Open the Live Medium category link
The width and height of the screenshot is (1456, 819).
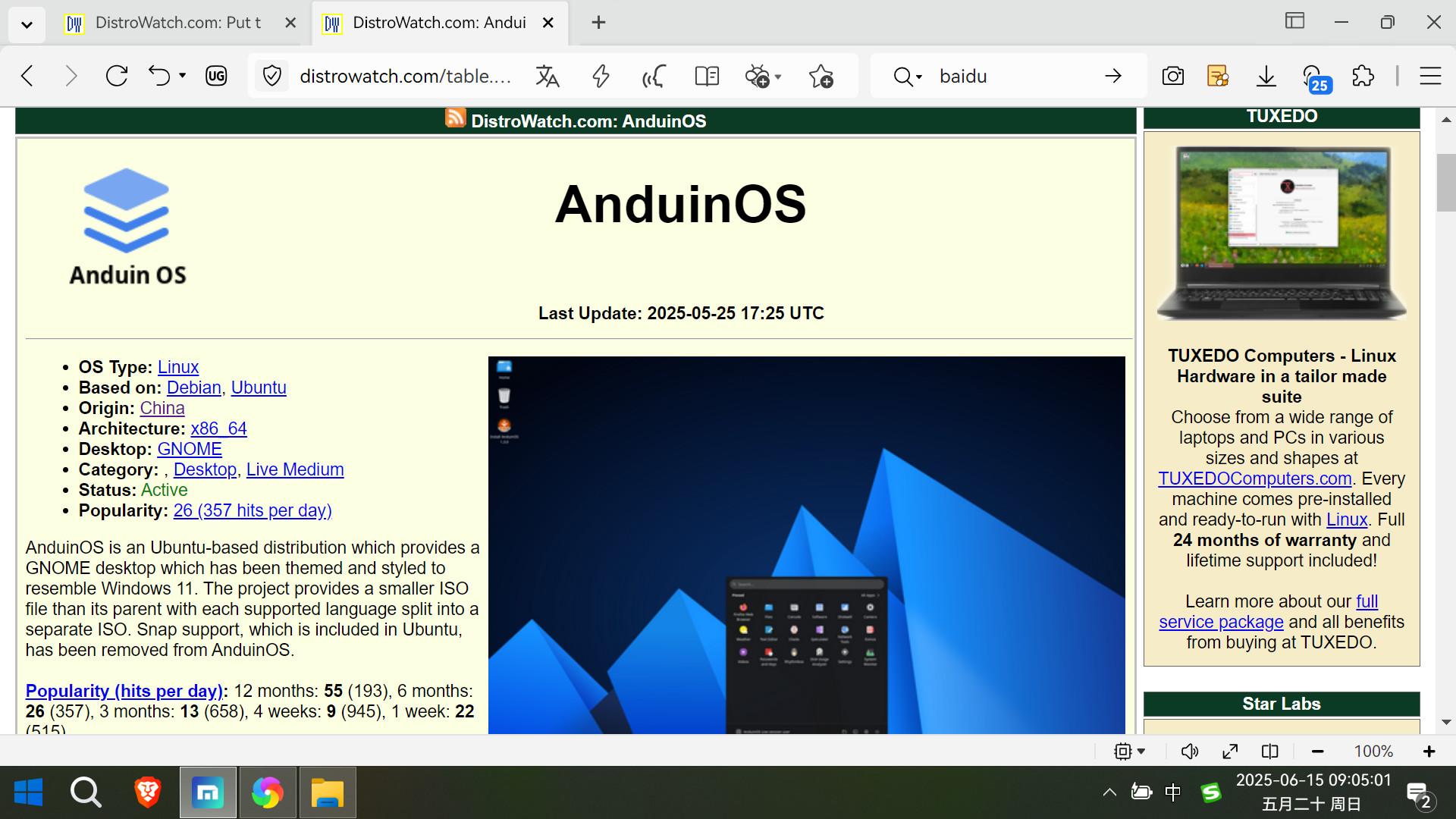pyautogui.click(x=295, y=469)
